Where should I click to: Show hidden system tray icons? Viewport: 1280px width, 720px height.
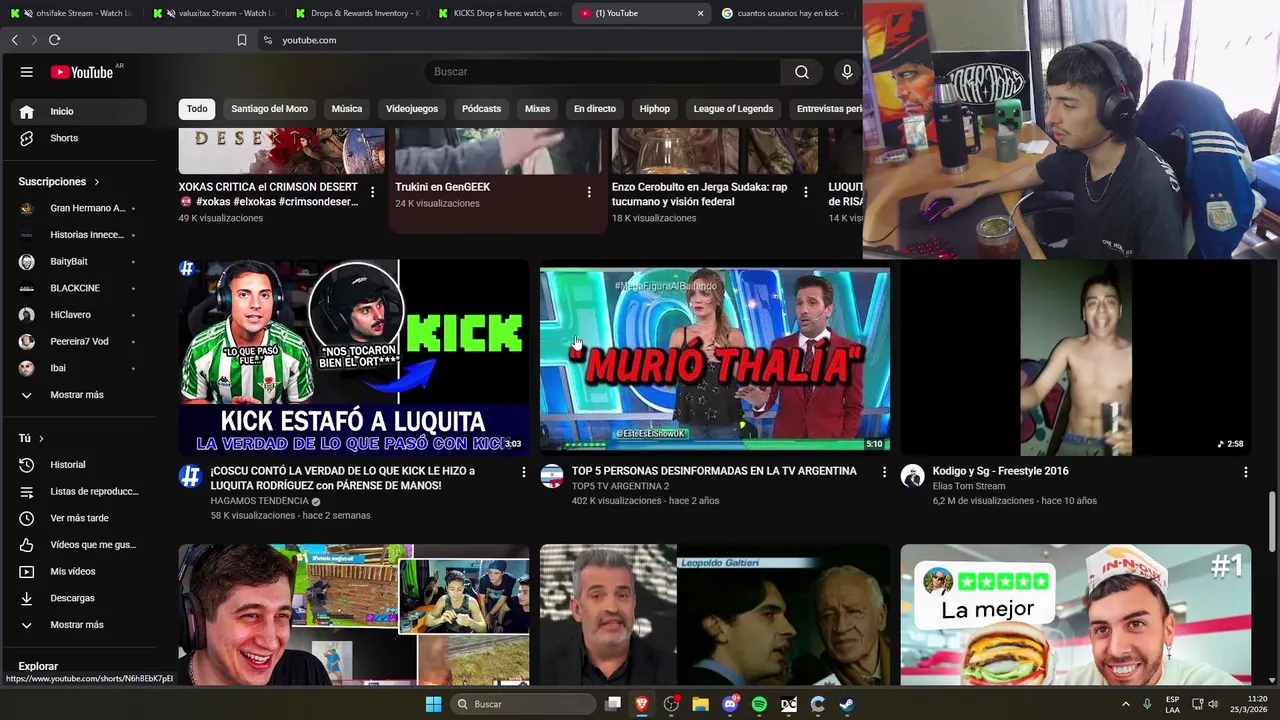[1125, 704]
